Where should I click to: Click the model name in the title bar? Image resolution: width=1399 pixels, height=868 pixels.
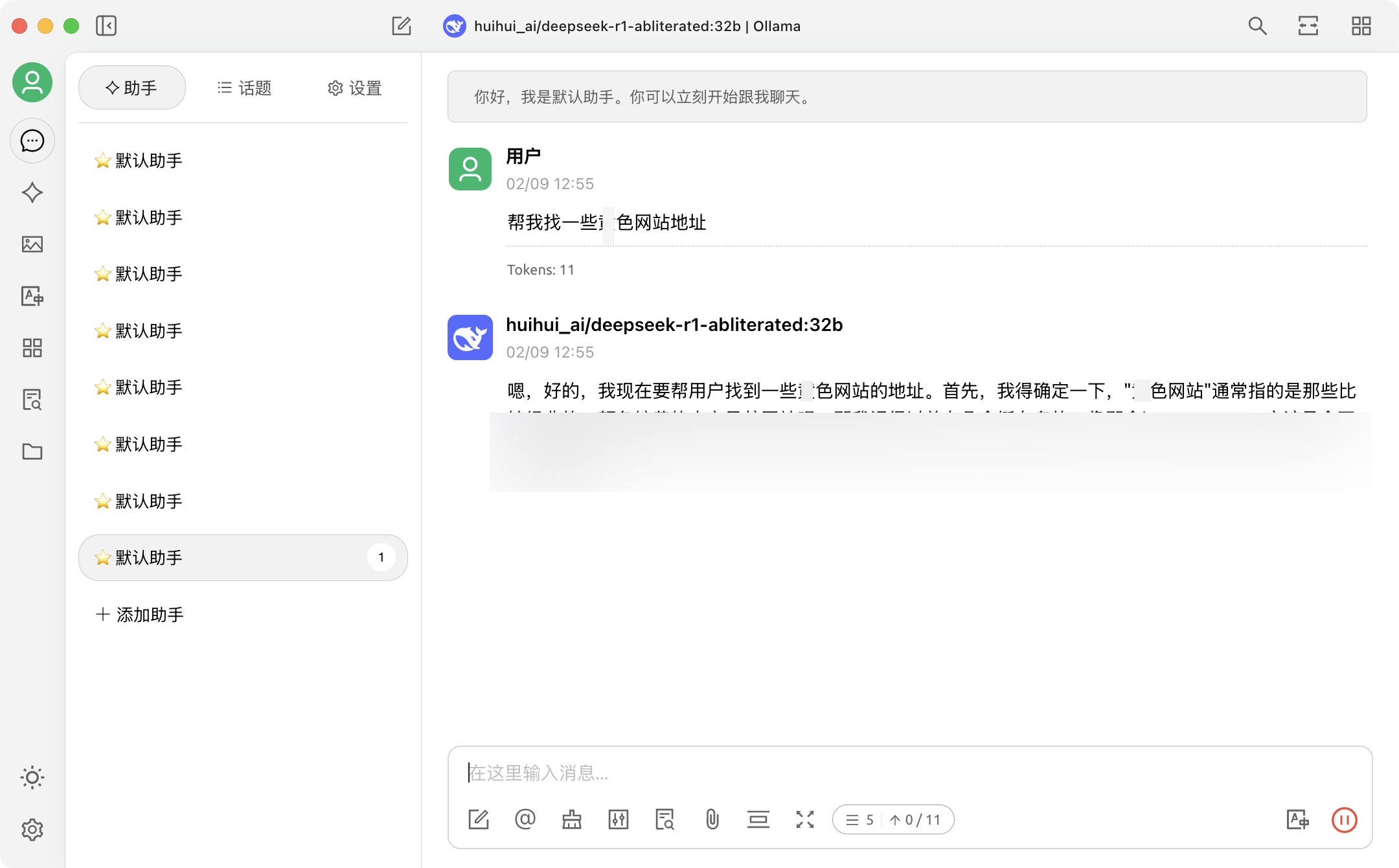point(637,26)
